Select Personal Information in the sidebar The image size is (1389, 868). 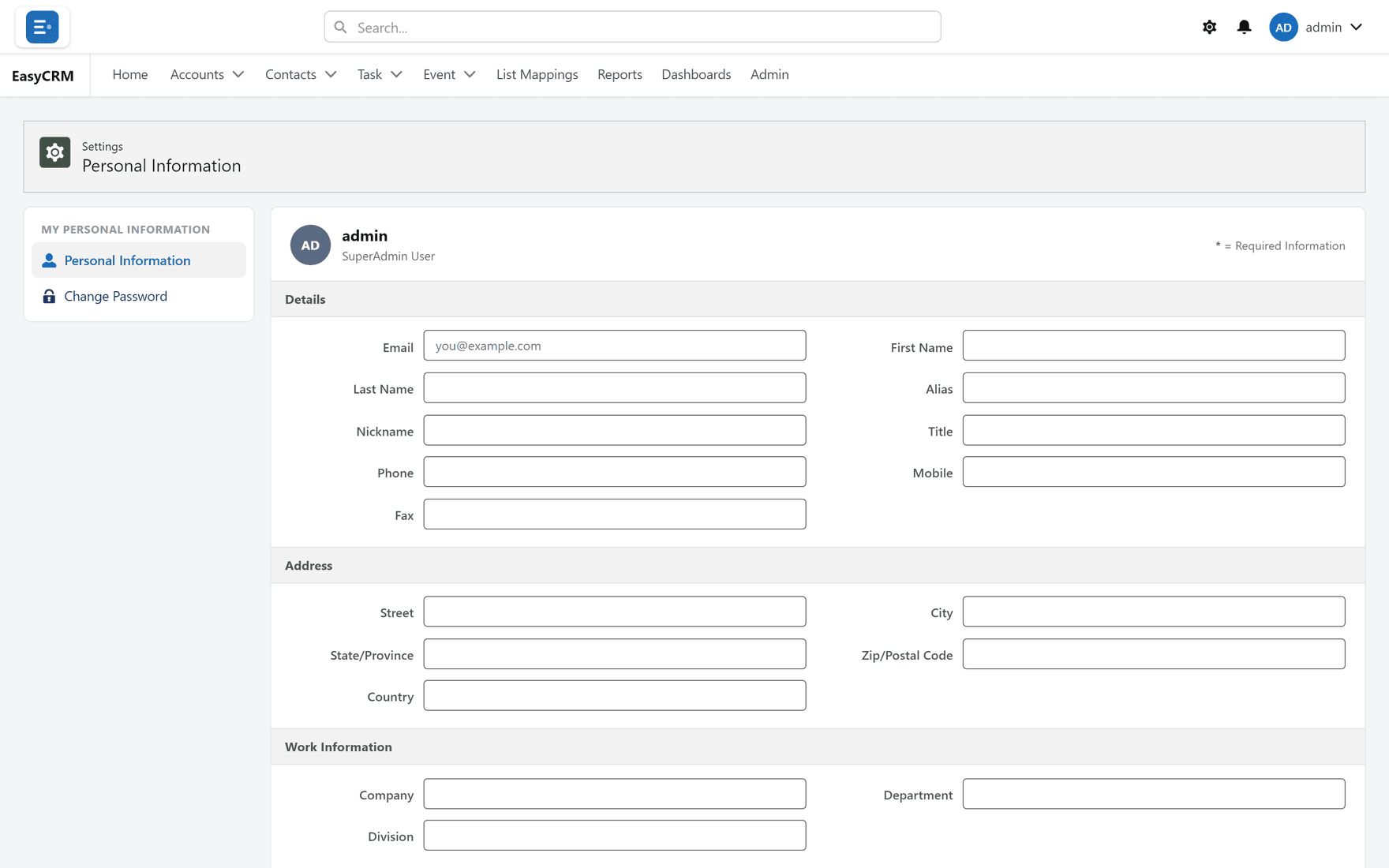(139, 260)
